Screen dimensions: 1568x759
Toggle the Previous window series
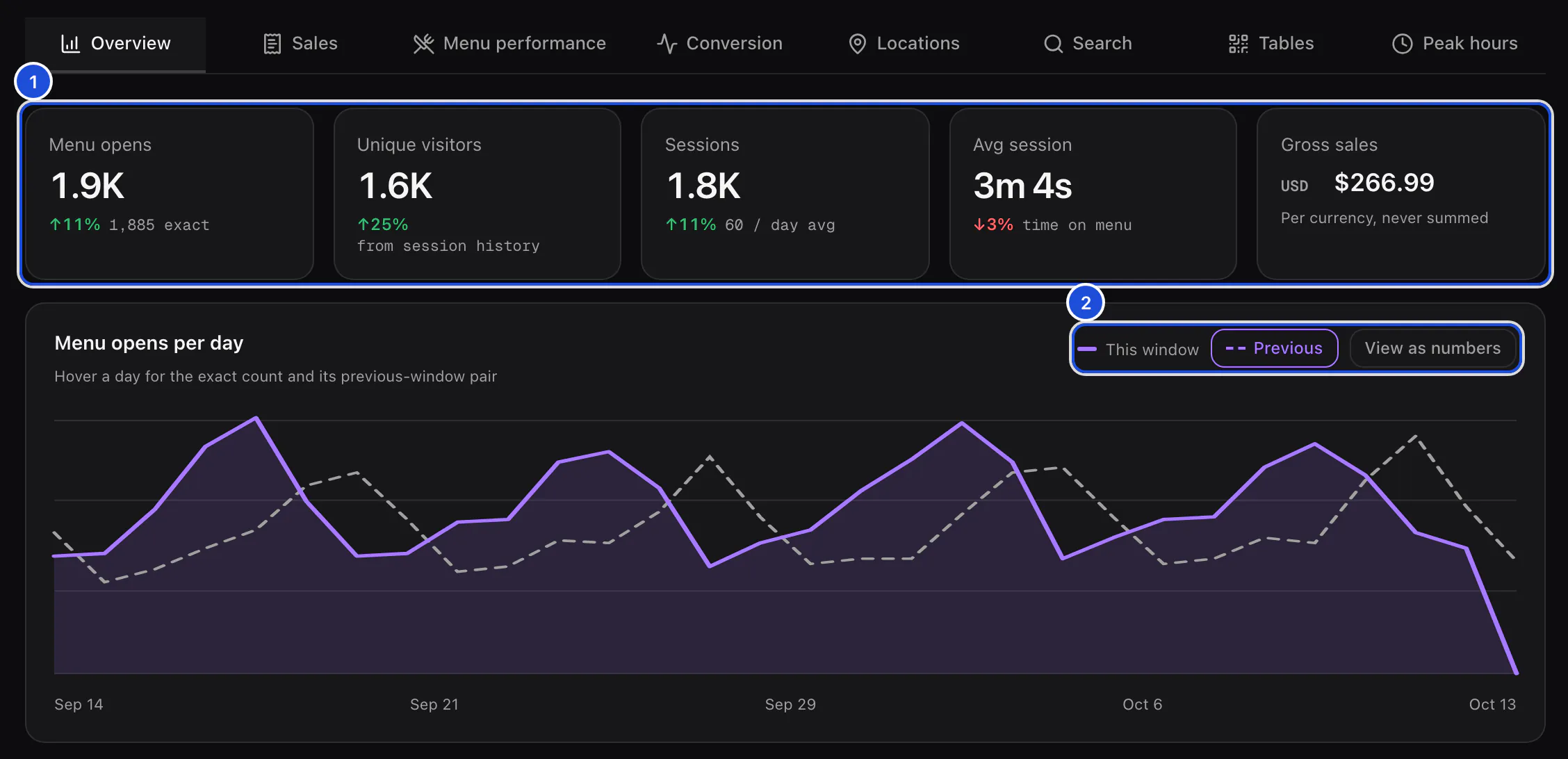1275,348
